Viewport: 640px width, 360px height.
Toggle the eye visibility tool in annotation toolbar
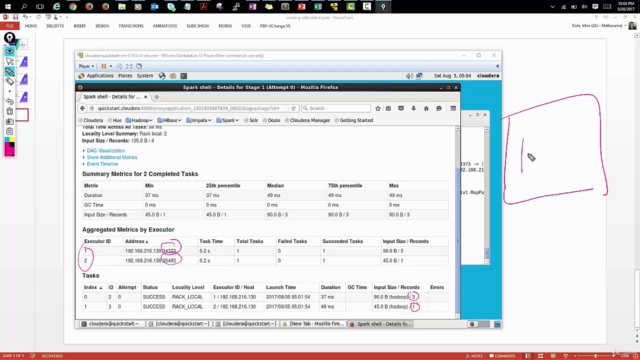[x=10, y=51]
